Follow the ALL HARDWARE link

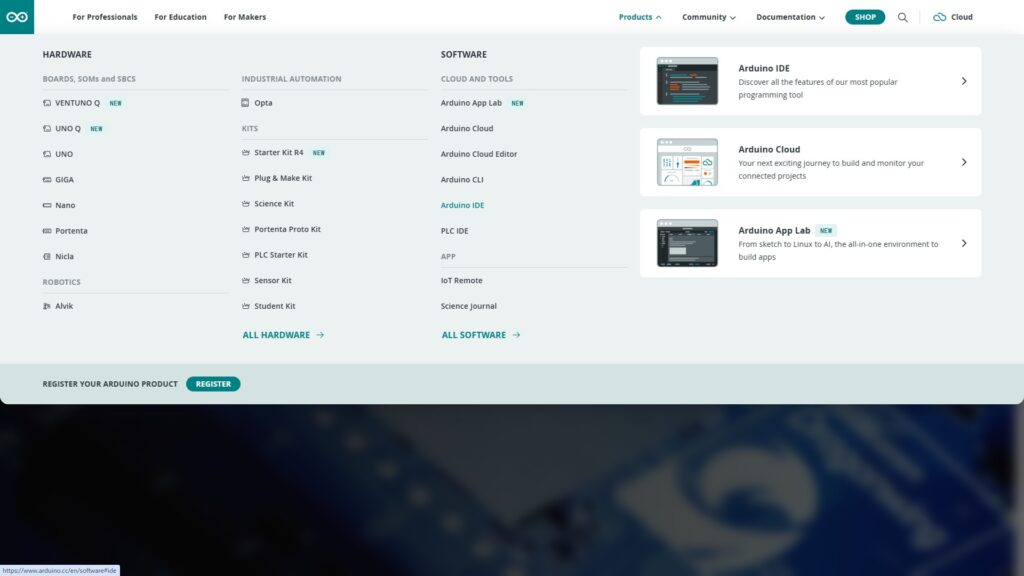point(283,335)
